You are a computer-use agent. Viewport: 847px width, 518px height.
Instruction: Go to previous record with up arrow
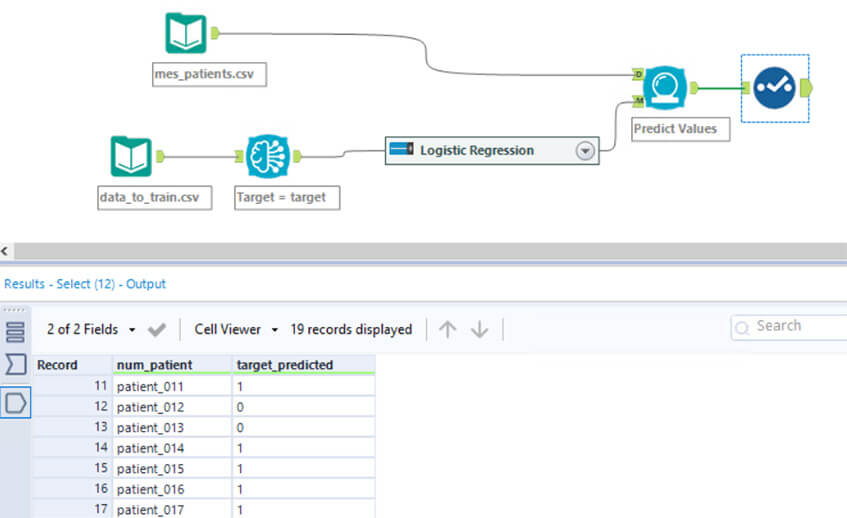point(447,329)
